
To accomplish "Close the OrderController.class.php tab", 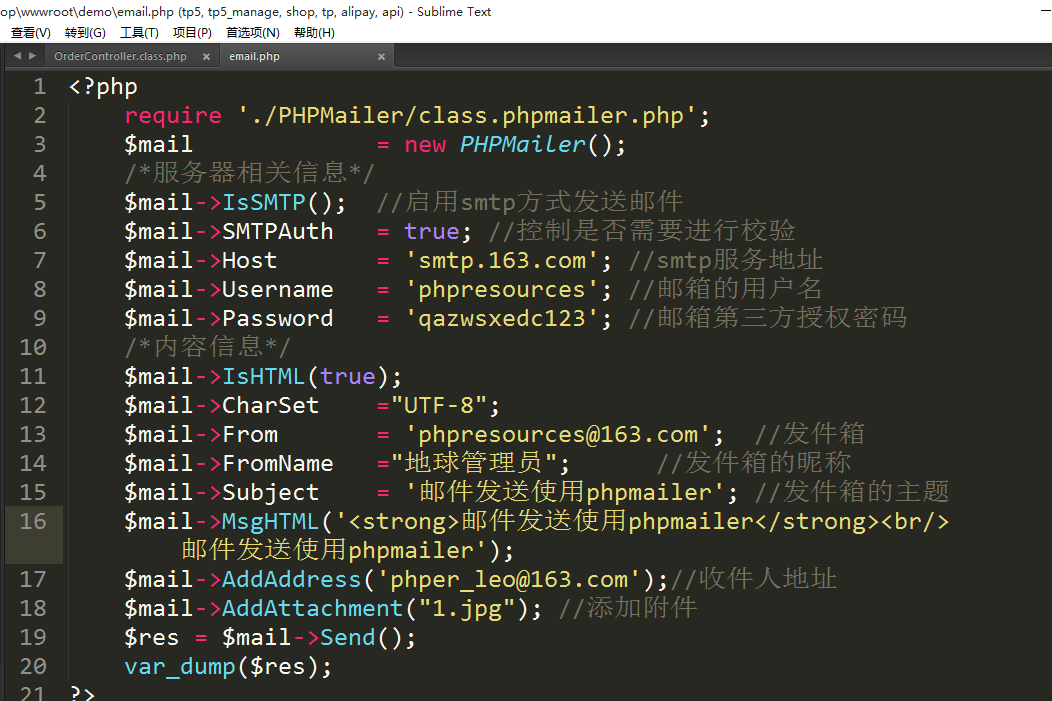I will [207, 57].
